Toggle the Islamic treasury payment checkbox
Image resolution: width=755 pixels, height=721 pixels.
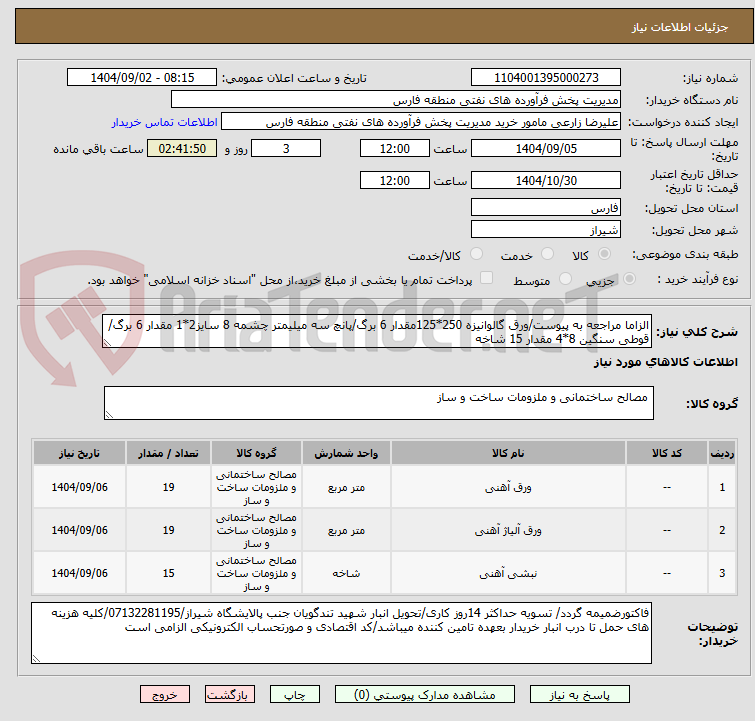coord(486,278)
